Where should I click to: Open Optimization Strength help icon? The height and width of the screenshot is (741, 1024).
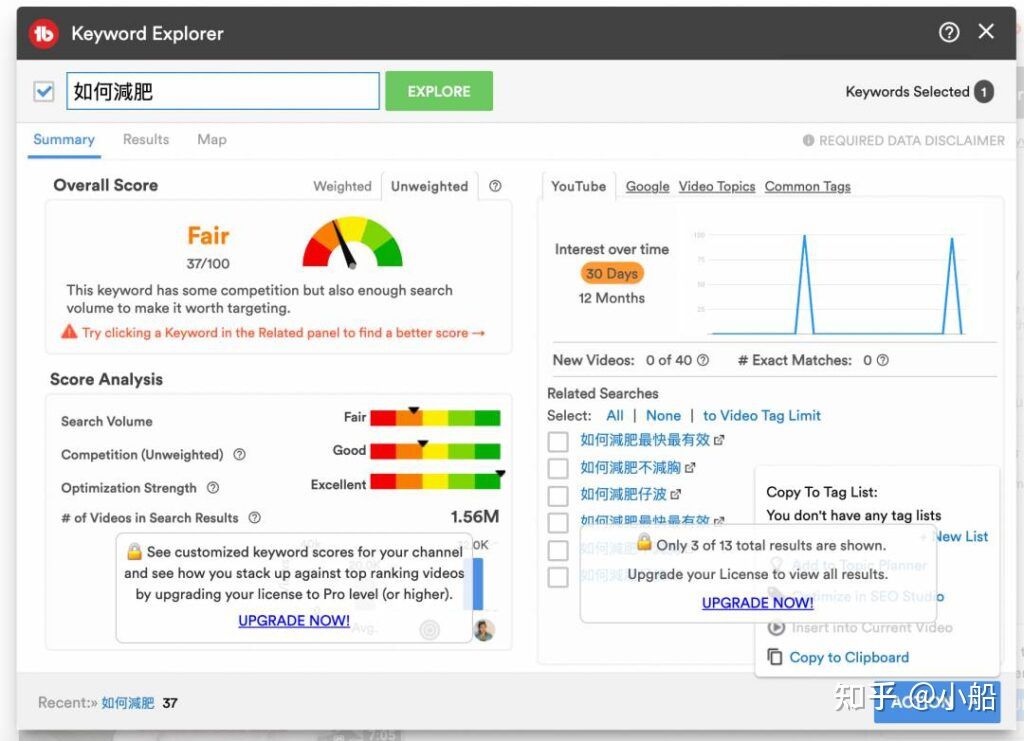point(213,488)
